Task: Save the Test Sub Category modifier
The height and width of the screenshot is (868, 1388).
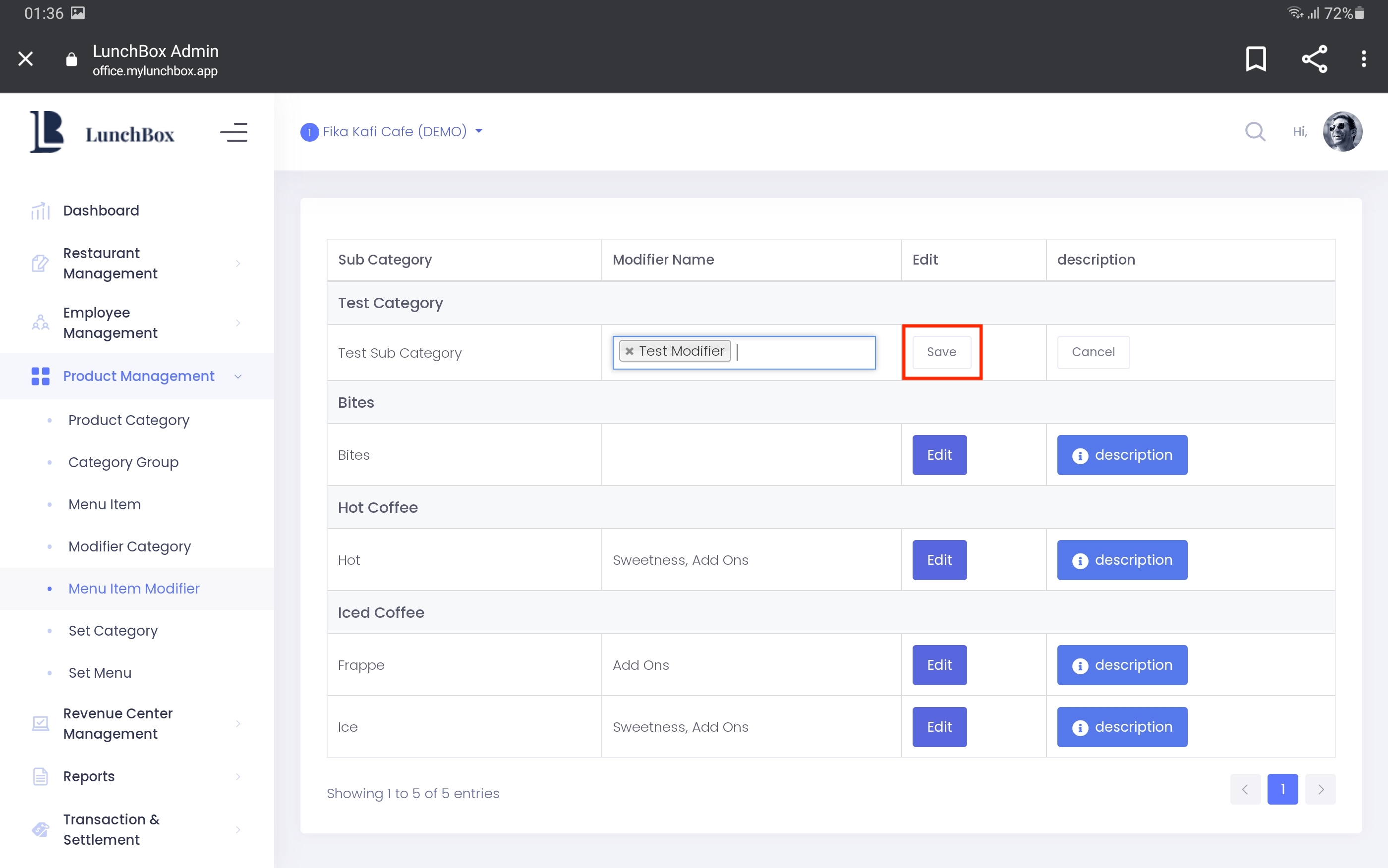Action: click(x=941, y=352)
